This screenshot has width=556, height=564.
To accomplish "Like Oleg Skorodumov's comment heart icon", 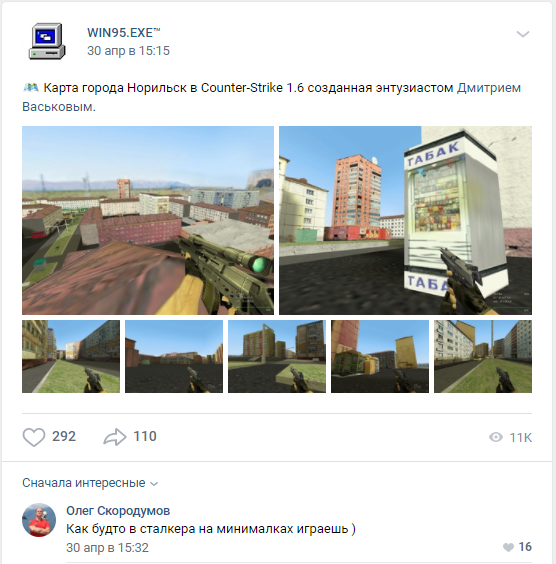I will click(508, 547).
